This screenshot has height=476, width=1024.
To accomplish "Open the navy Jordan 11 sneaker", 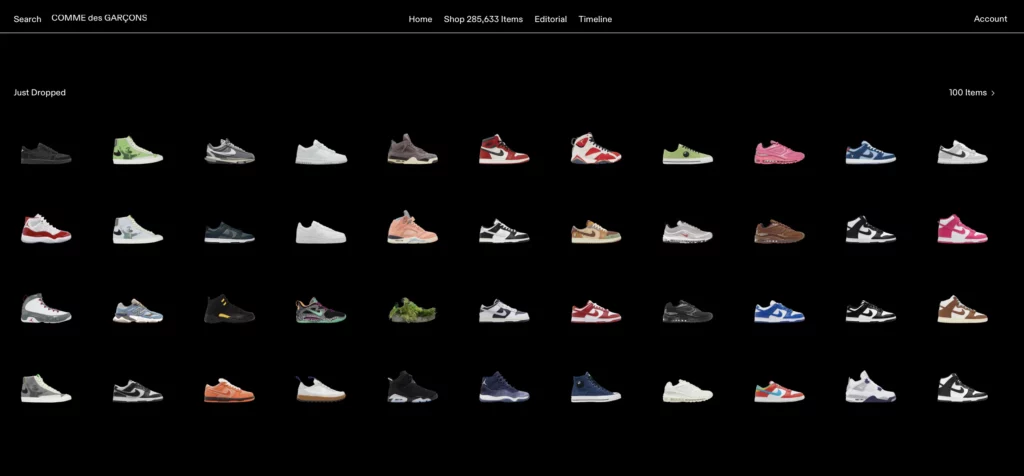I will coord(504,387).
